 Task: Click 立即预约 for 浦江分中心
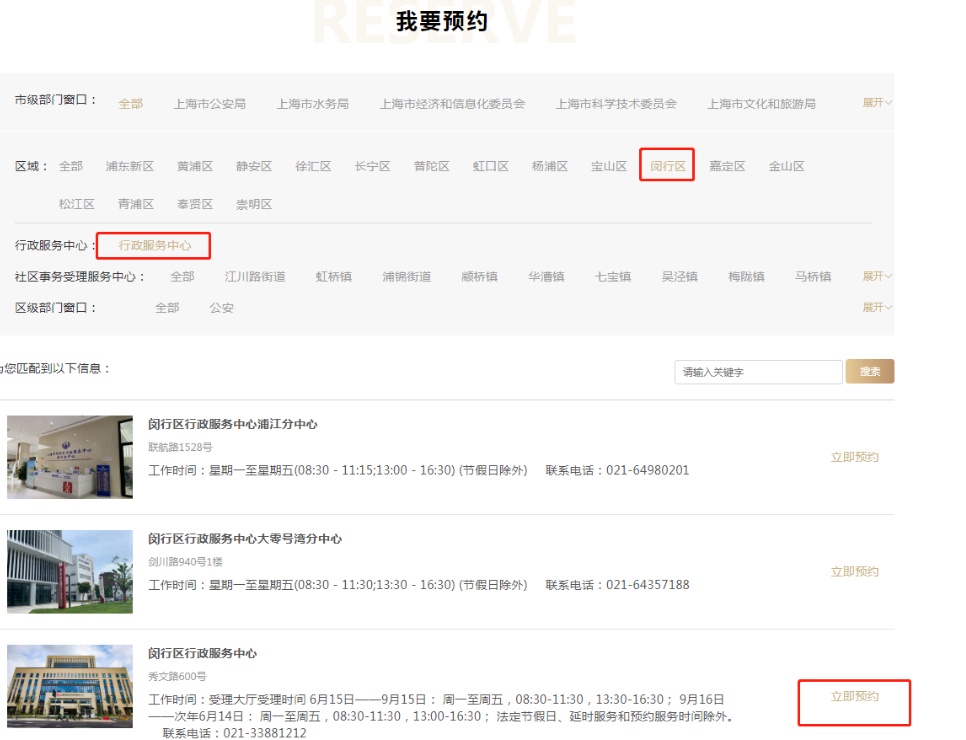854,457
